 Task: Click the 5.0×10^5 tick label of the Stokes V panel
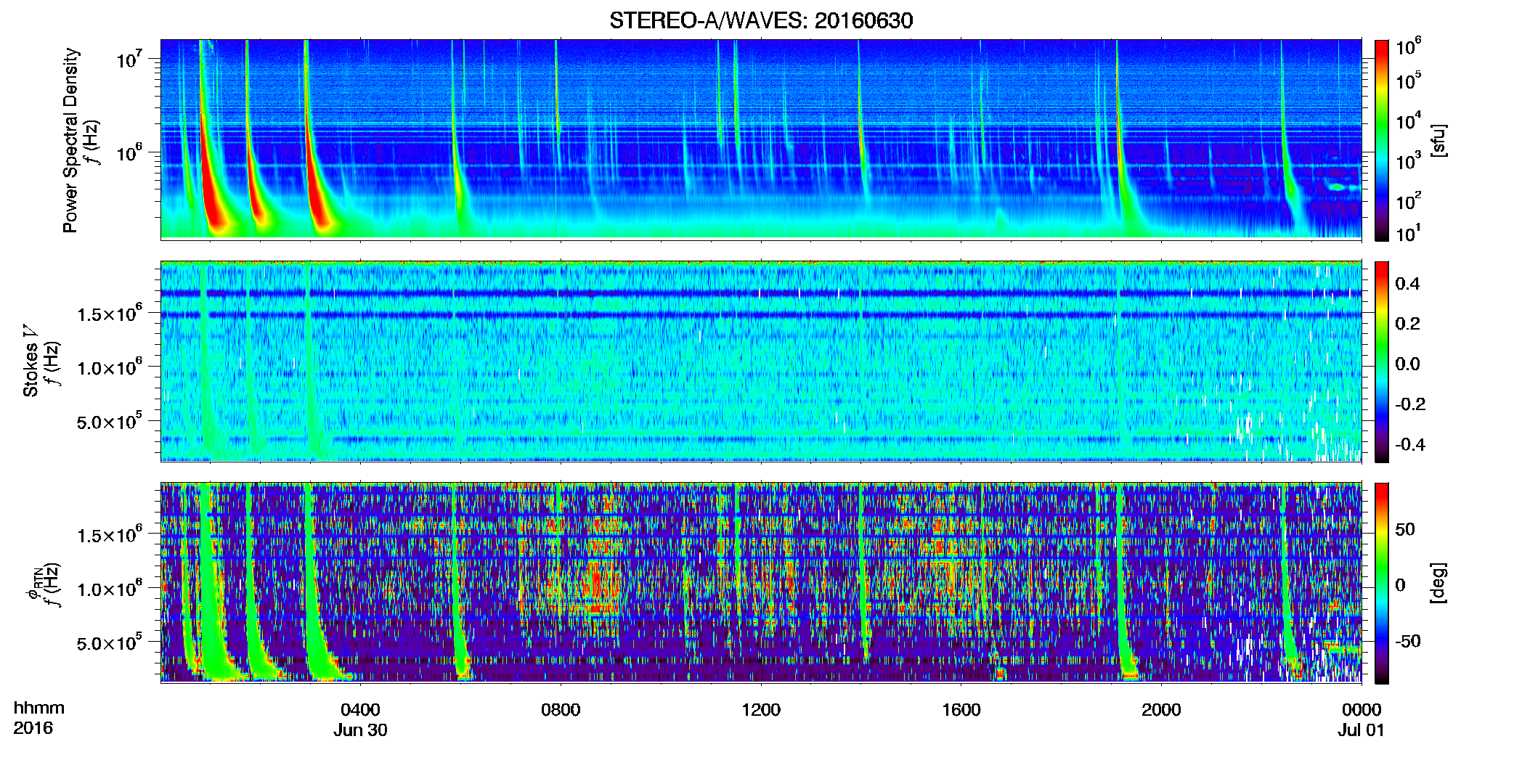pyautogui.click(x=109, y=421)
